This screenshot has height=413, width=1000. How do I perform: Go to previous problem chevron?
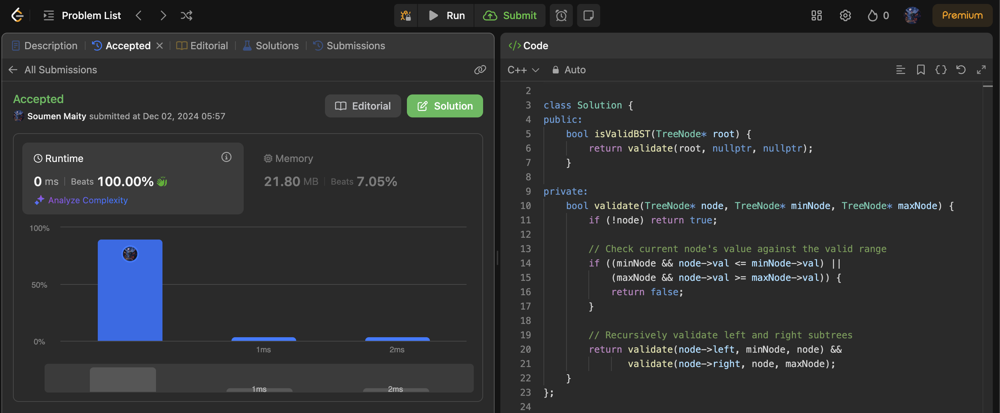(139, 15)
